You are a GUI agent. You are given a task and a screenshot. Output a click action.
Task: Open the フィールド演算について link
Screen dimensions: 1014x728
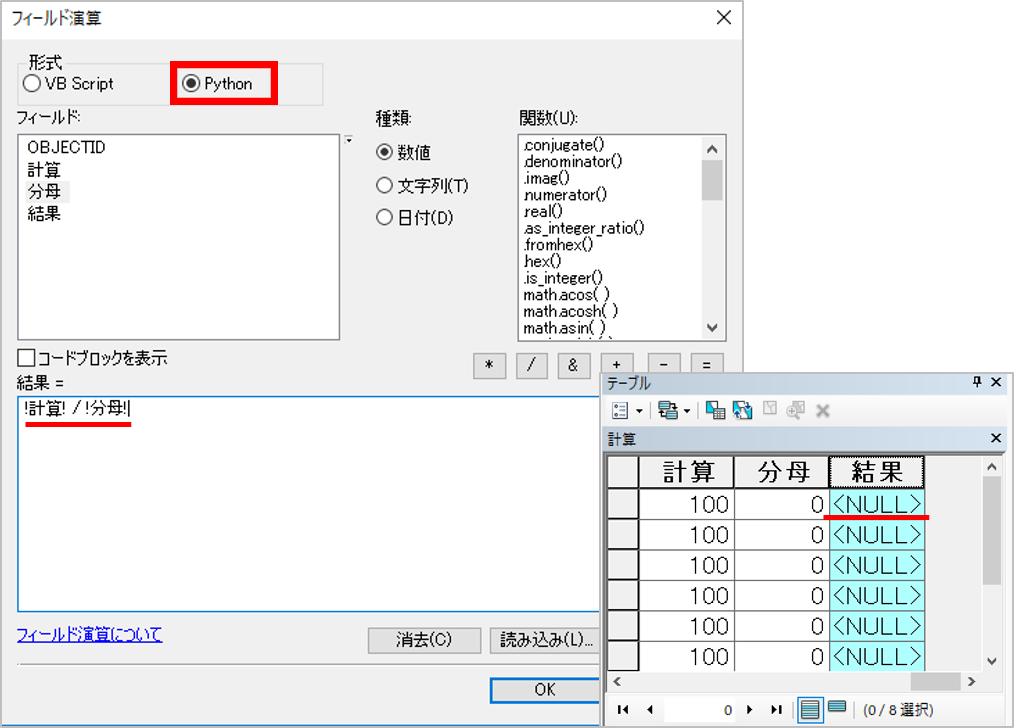[x=90, y=635]
